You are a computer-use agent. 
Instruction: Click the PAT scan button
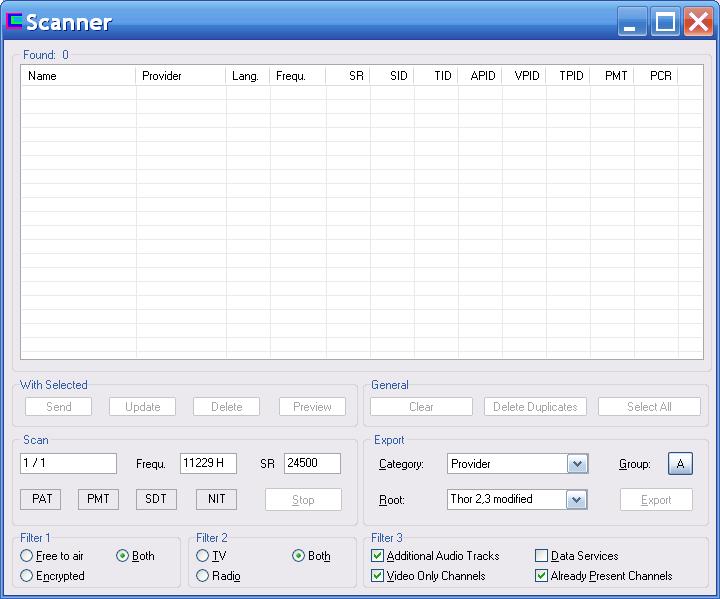point(40,499)
